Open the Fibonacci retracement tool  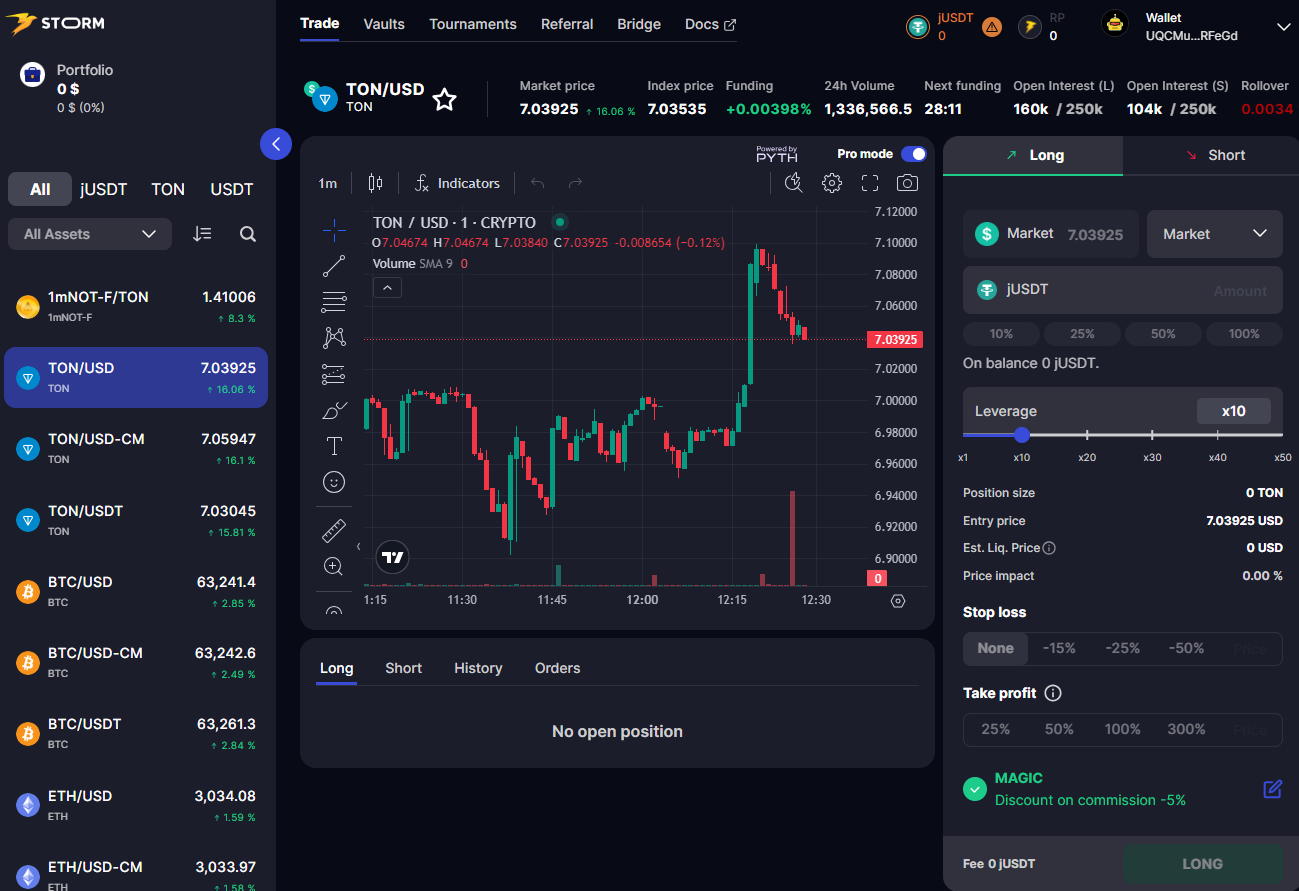click(334, 302)
